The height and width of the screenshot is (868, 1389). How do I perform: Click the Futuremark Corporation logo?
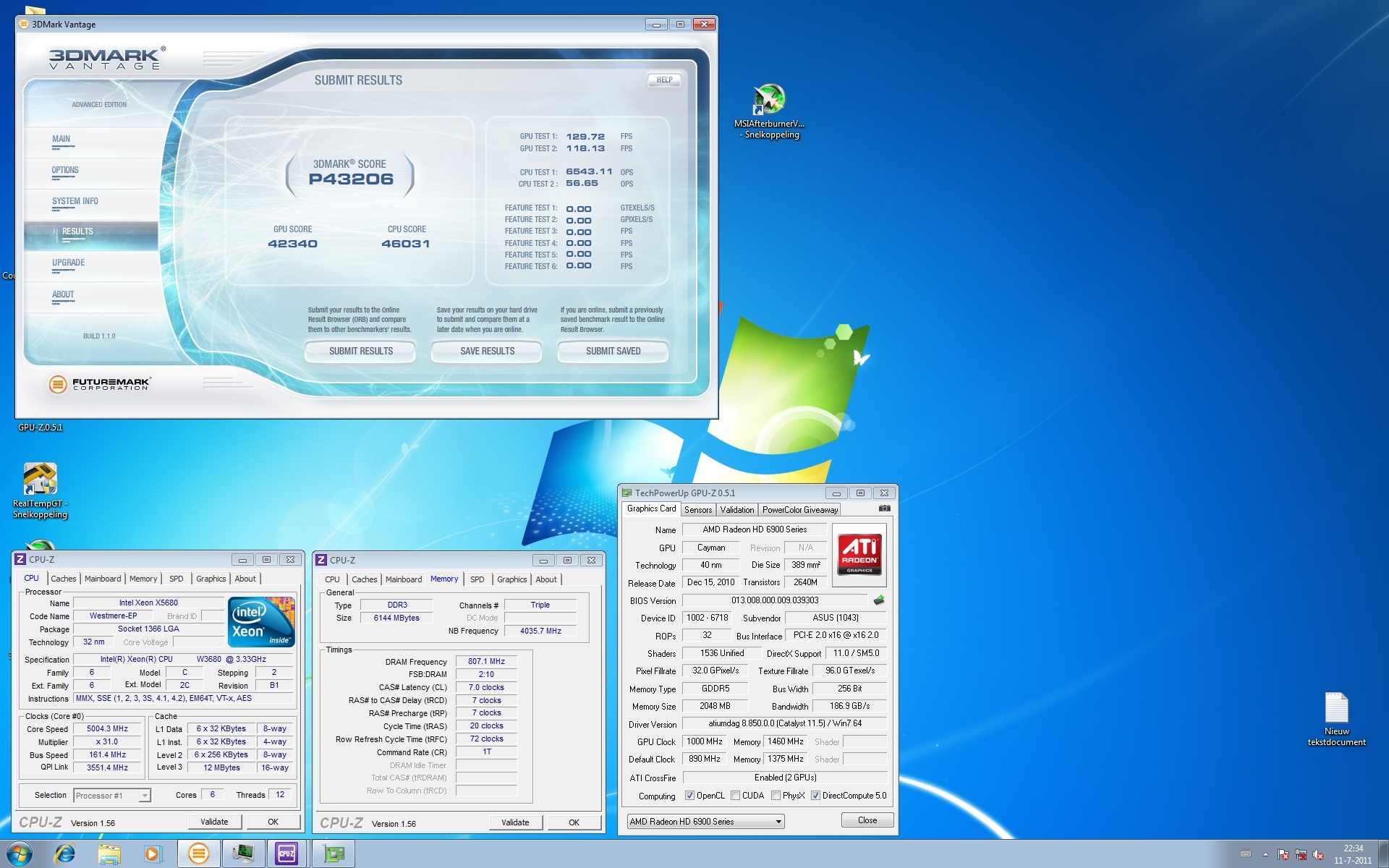[x=100, y=384]
